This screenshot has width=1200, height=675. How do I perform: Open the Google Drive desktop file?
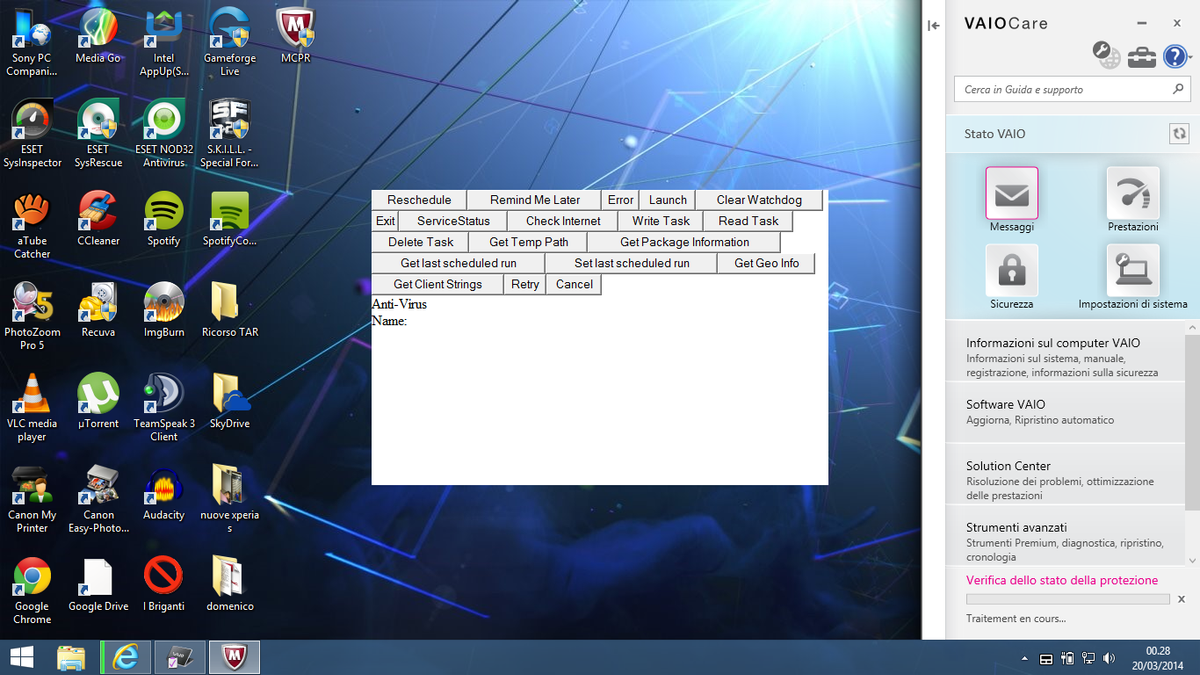point(98,584)
